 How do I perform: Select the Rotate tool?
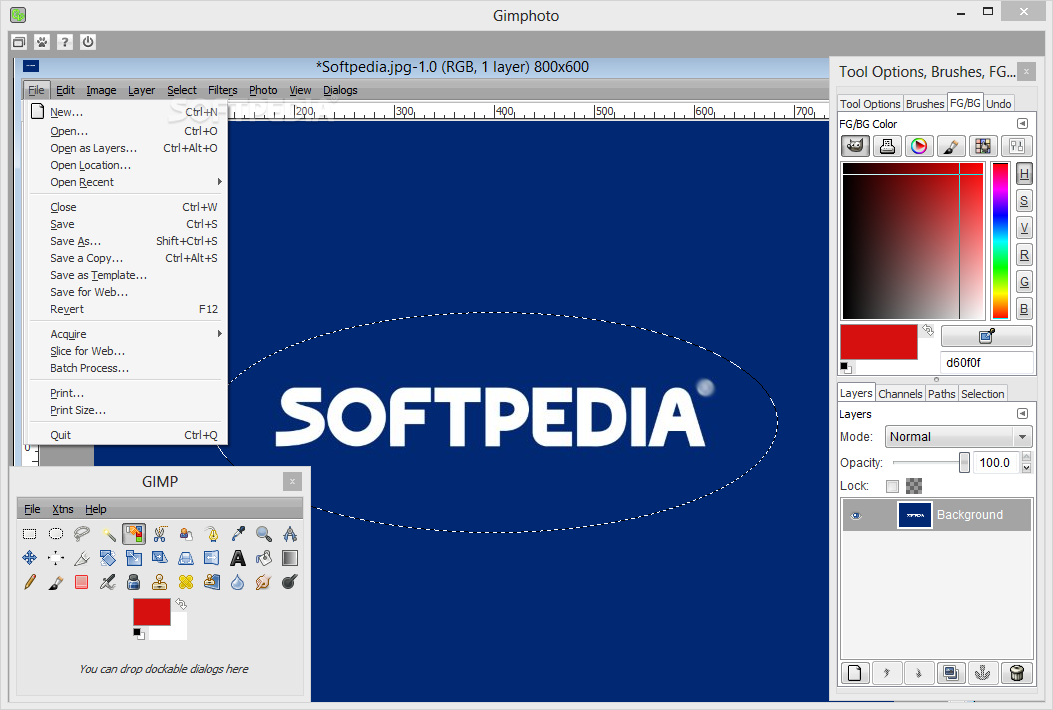107,558
